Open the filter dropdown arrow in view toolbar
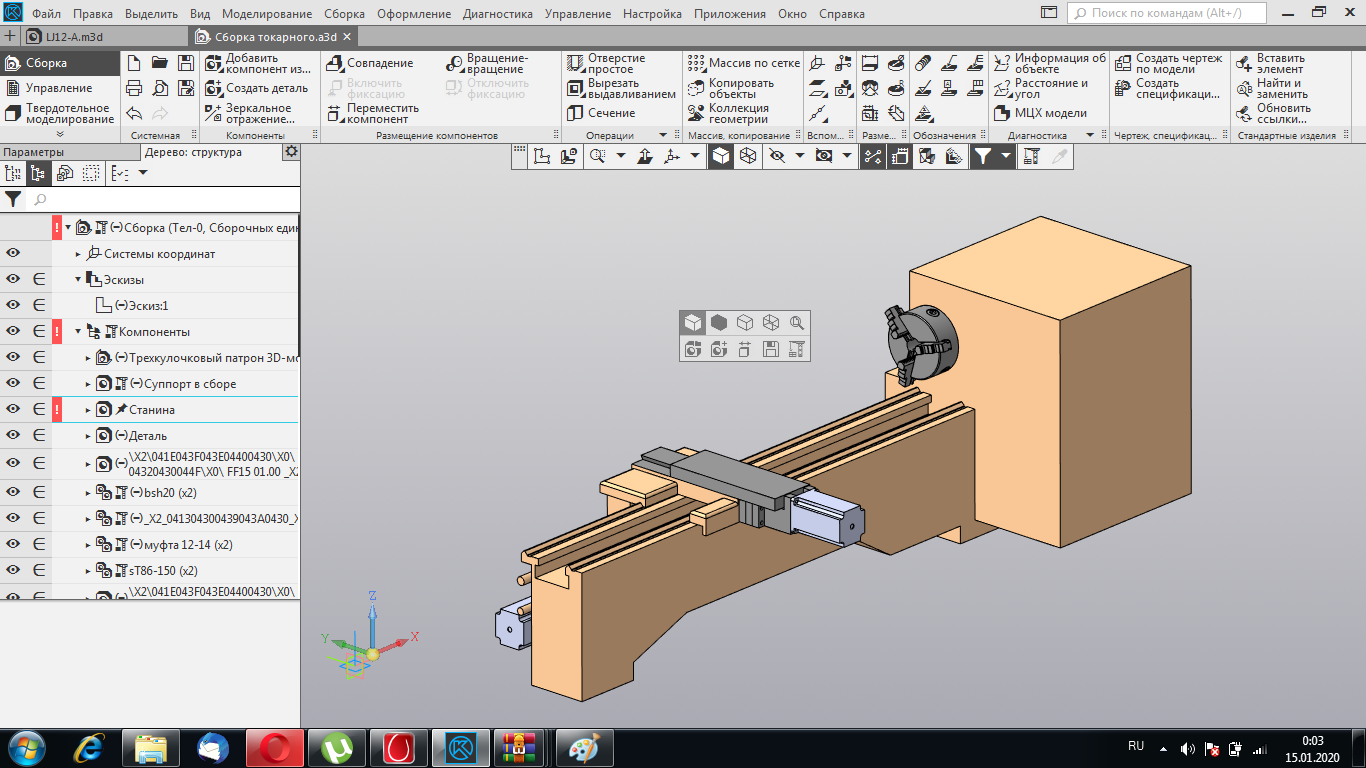Viewport: 1366px width, 768px height. click(1006, 156)
